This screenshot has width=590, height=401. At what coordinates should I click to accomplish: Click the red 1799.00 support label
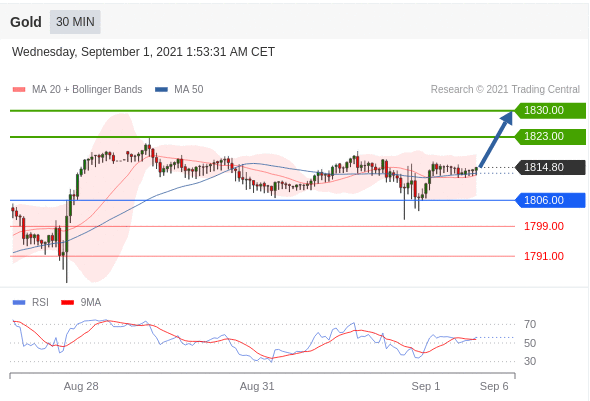click(544, 226)
